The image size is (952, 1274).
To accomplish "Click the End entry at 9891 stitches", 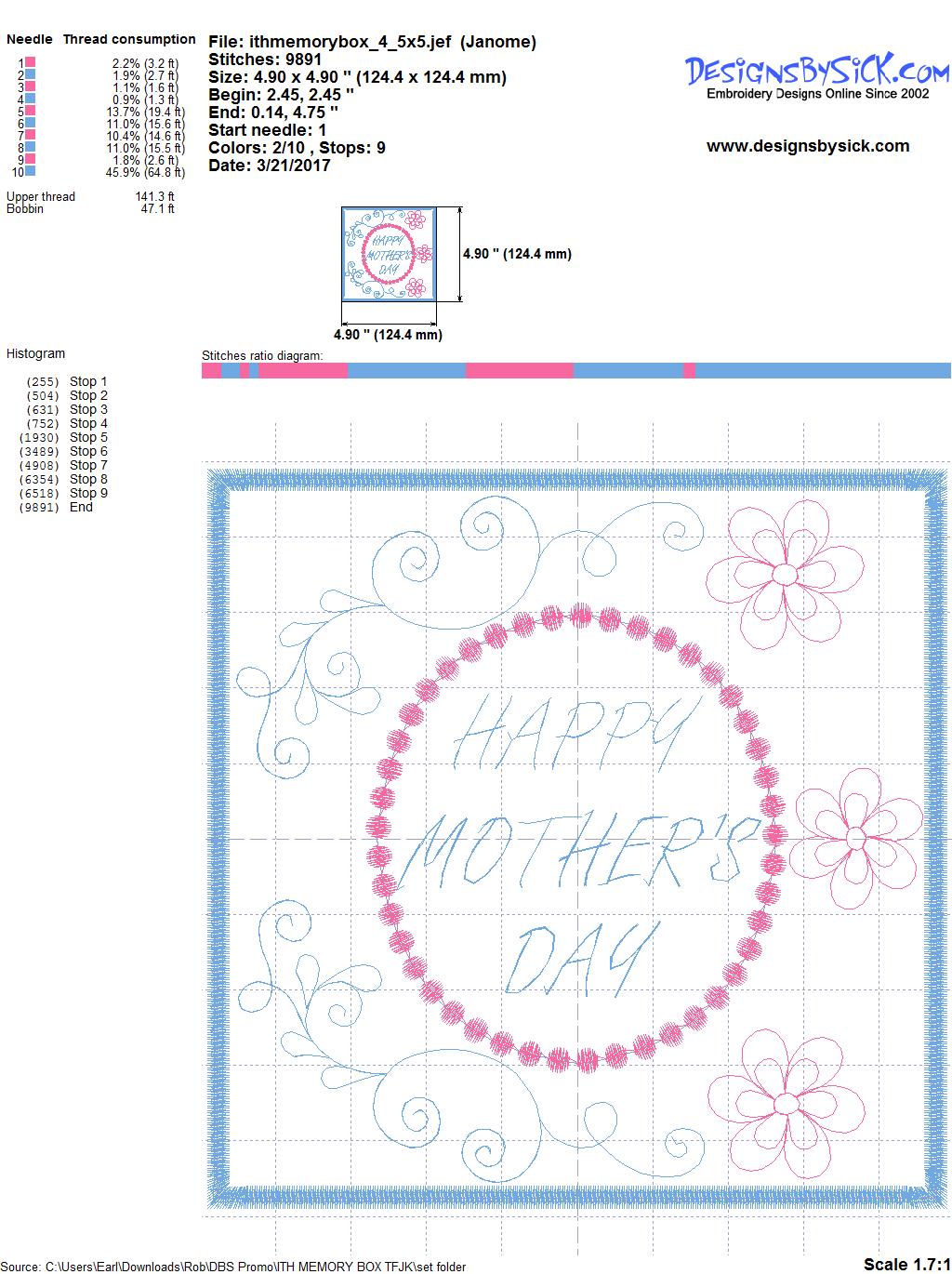I will [81, 507].
